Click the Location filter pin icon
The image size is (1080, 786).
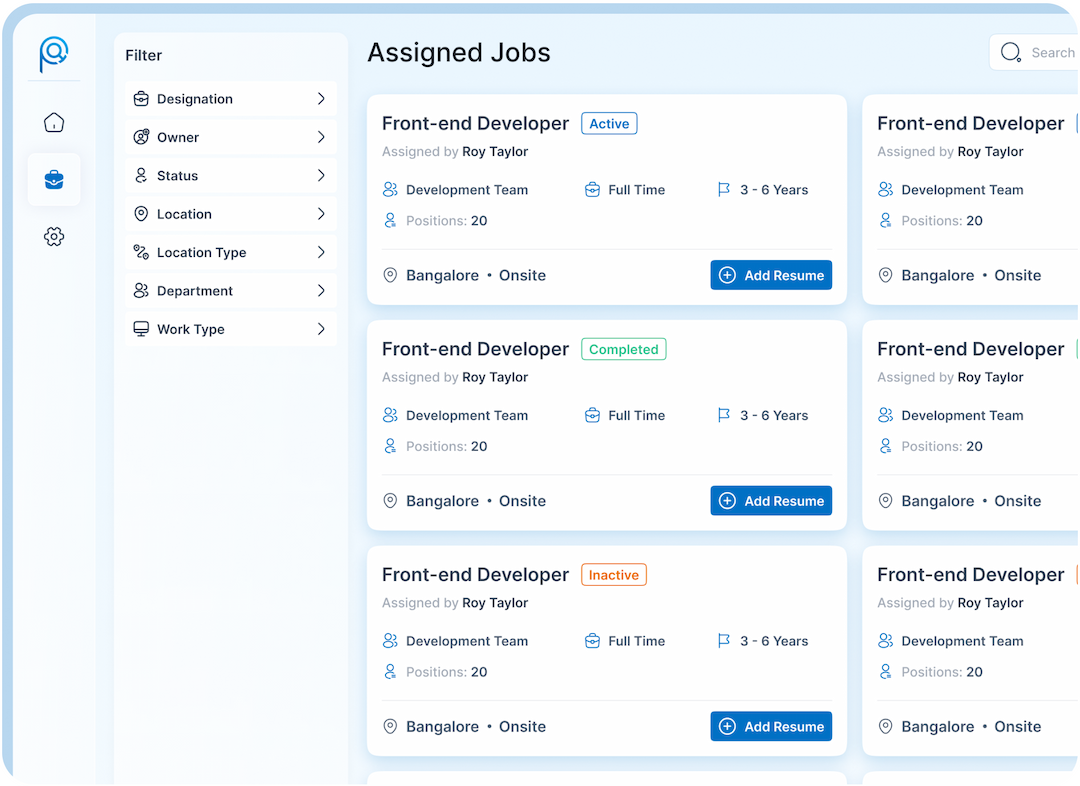(141, 214)
